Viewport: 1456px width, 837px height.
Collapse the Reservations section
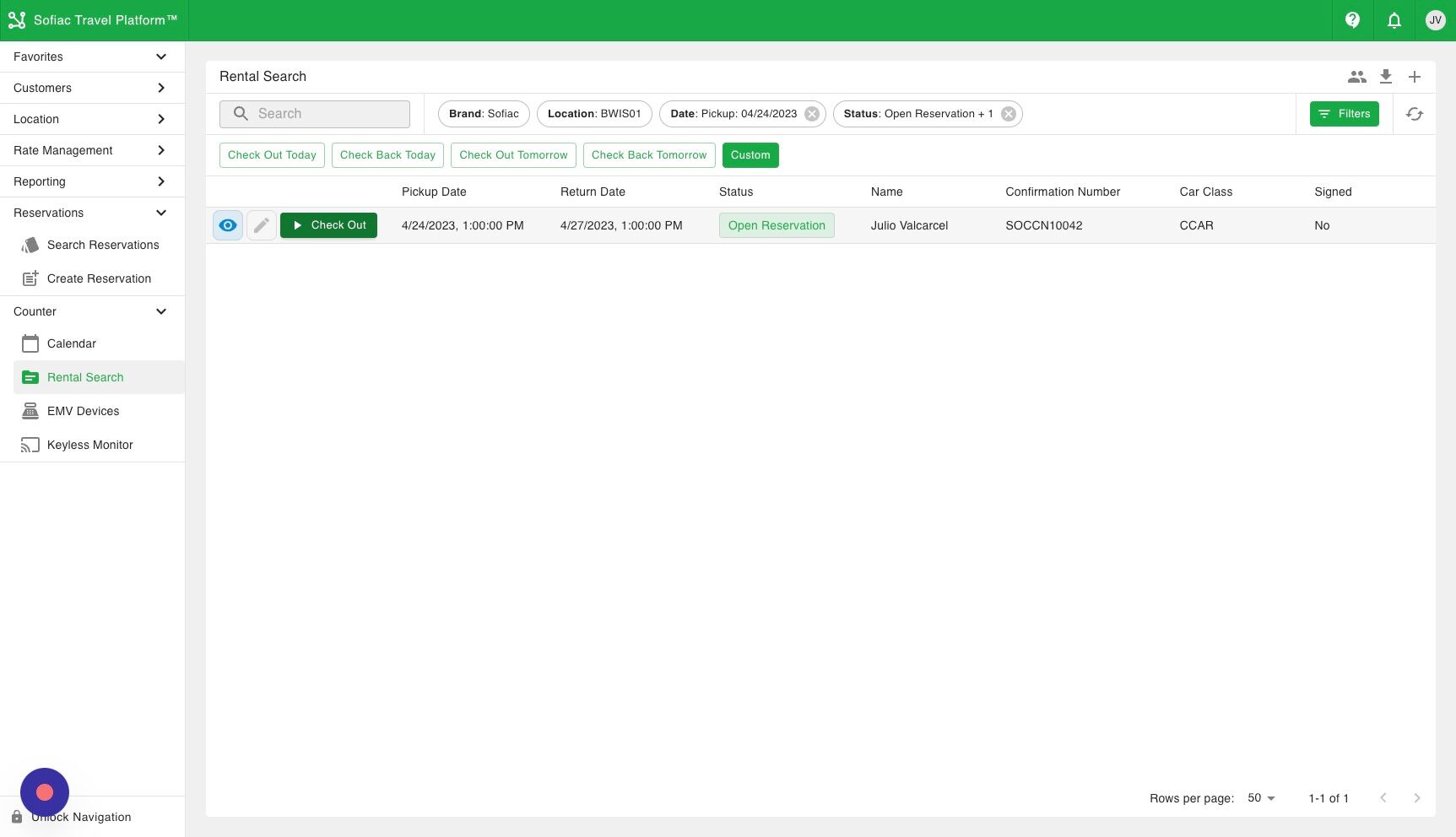click(161, 213)
